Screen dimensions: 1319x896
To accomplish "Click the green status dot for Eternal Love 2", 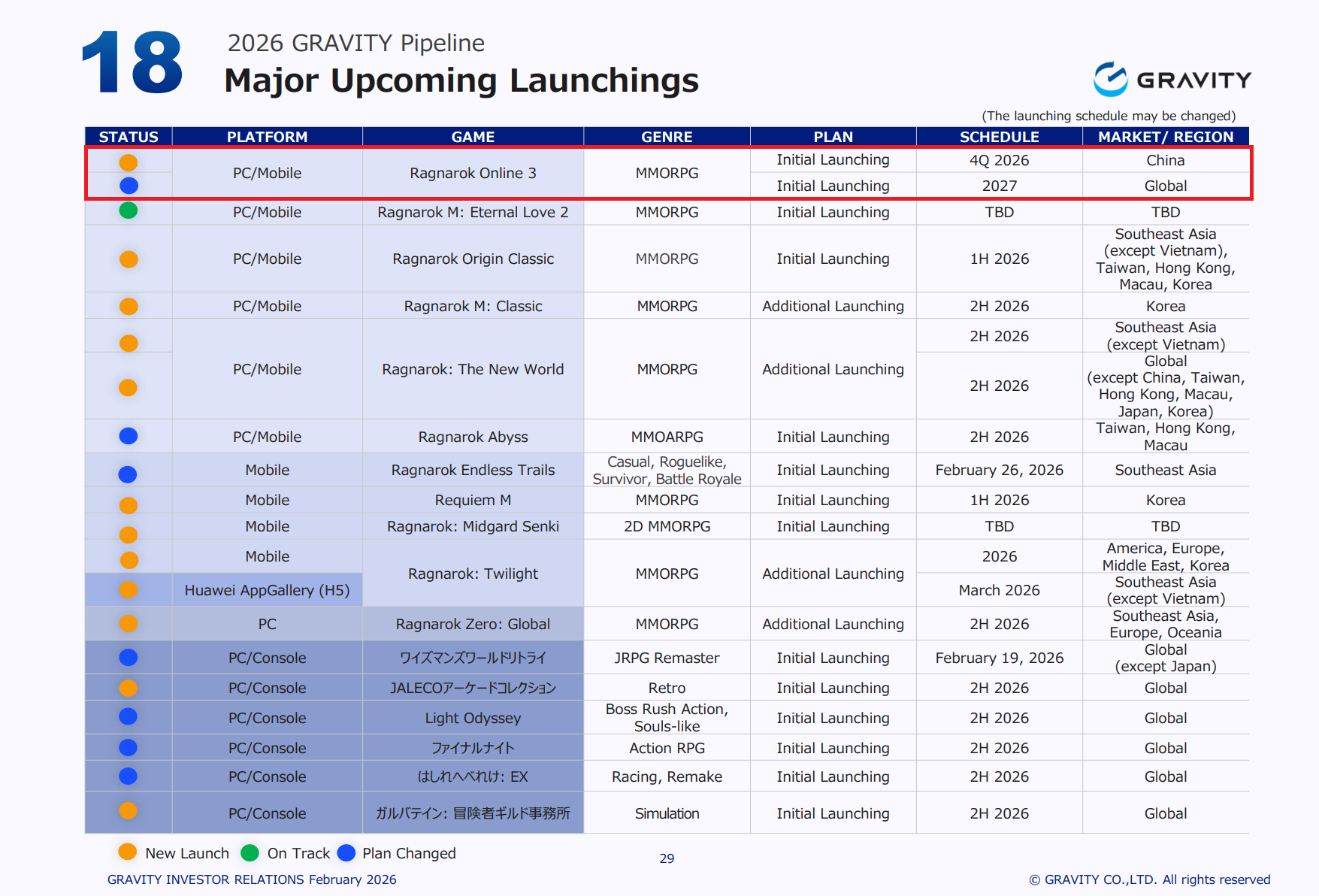I will (129, 210).
